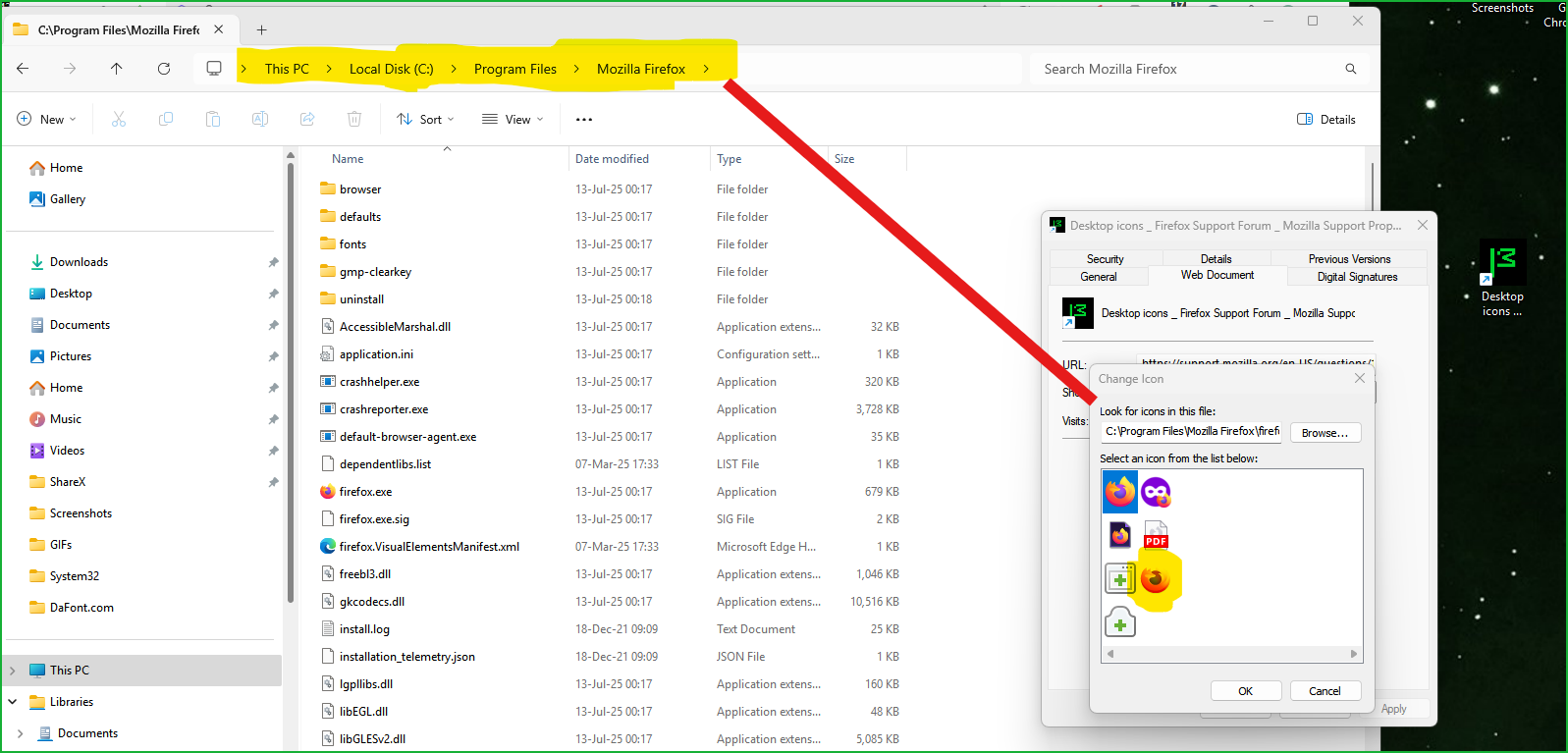Viewport: 1568px width, 753px height.
Task: Close the Change Icon dialog
Action: tap(1360, 378)
